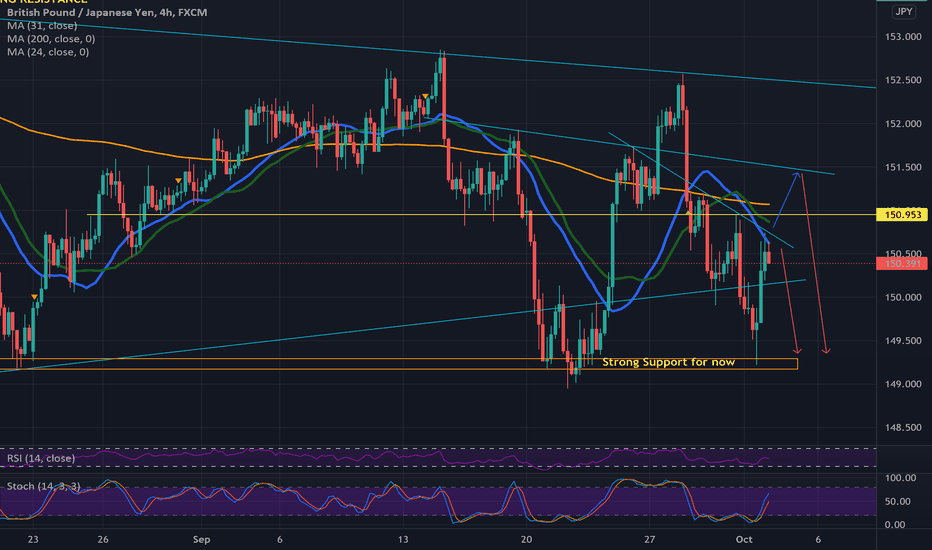Click the 20 date label on time axis
The width and height of the screenshot is (932, 550).
point(526,539)
